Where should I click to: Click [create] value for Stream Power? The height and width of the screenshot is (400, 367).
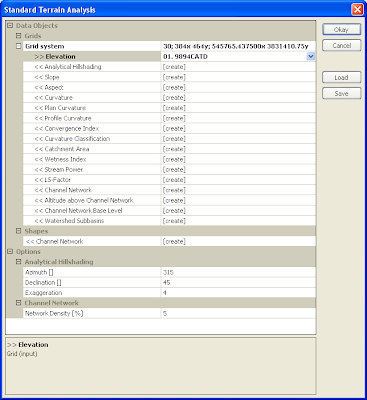pyautogui.click(x=174, y=170)
